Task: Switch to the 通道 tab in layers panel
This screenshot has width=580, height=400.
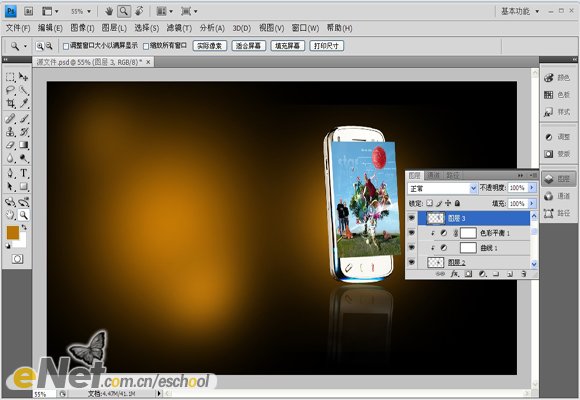Action: click(433, 175)
